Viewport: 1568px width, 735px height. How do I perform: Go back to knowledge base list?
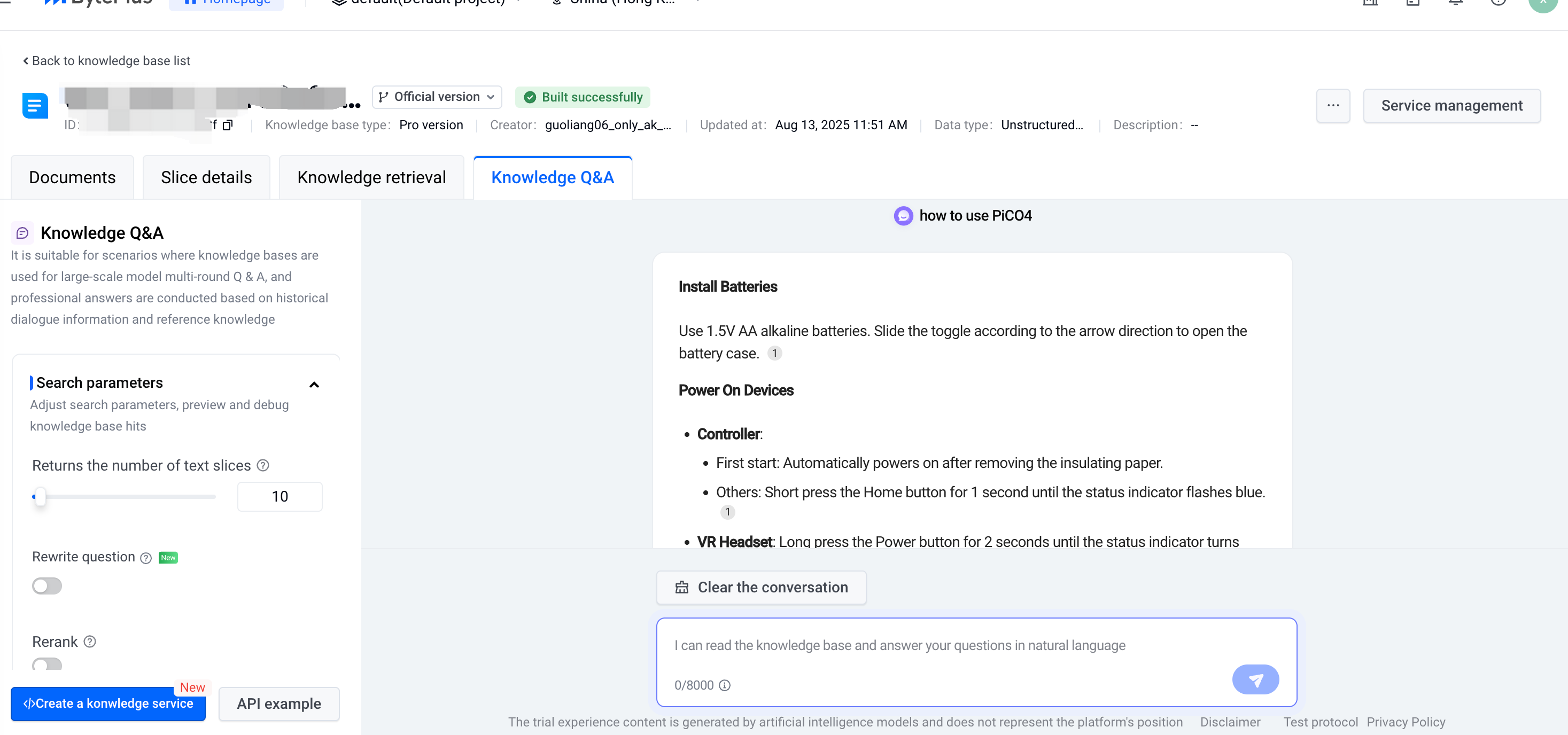pos(106,61)
